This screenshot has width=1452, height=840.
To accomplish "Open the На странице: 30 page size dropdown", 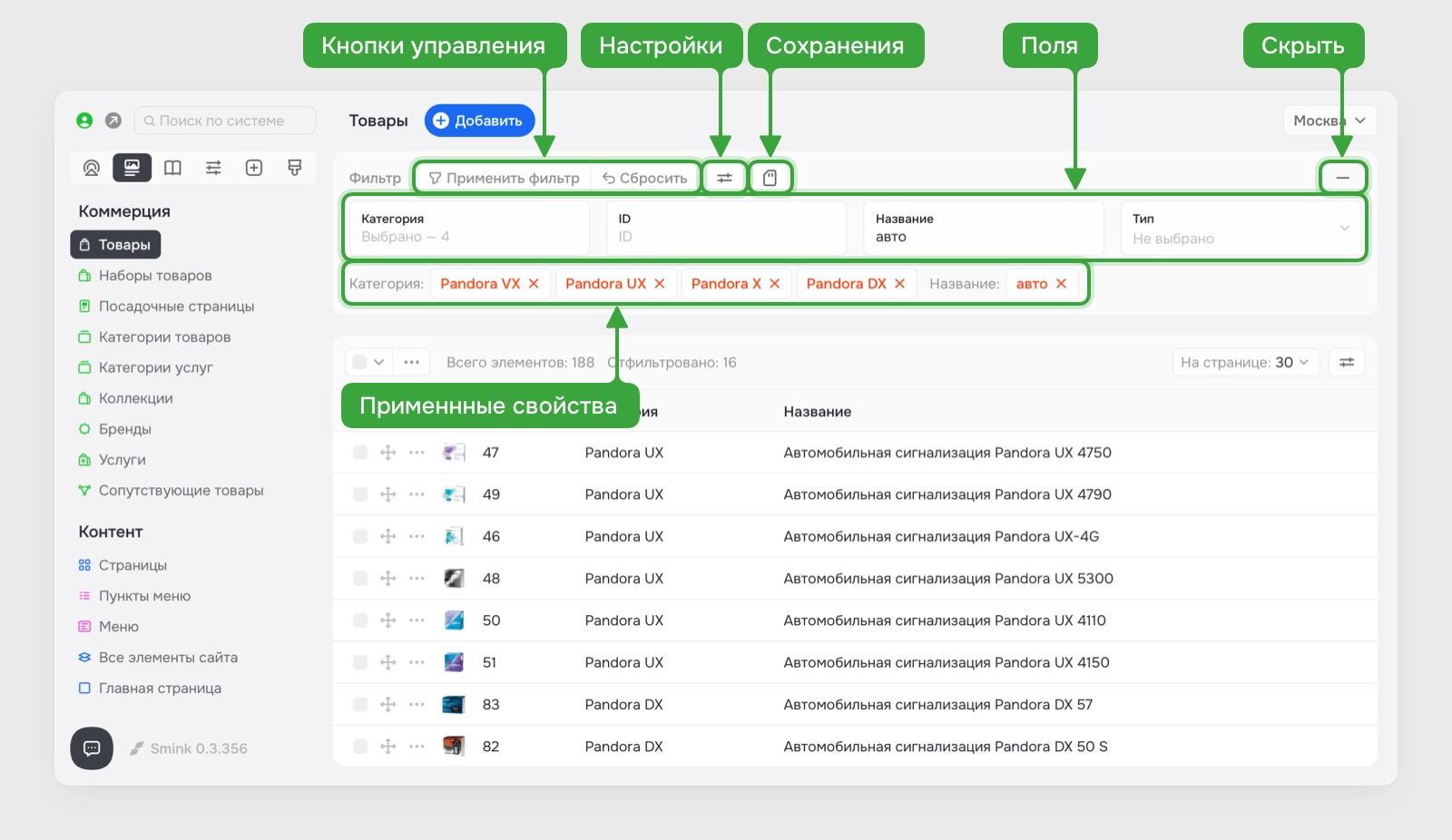I will [1245, 363].
